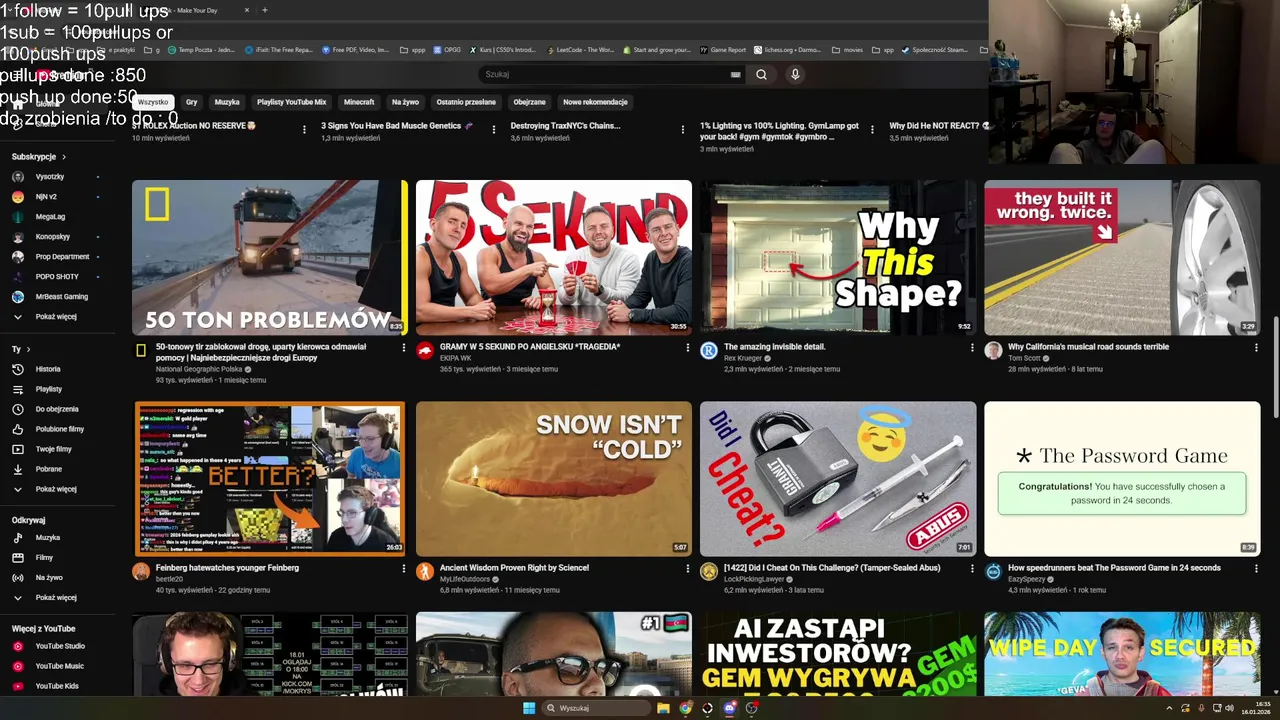Open Playlisty in the sidebar
Viewport: 1280px width, 720px height.
(48, 389)
